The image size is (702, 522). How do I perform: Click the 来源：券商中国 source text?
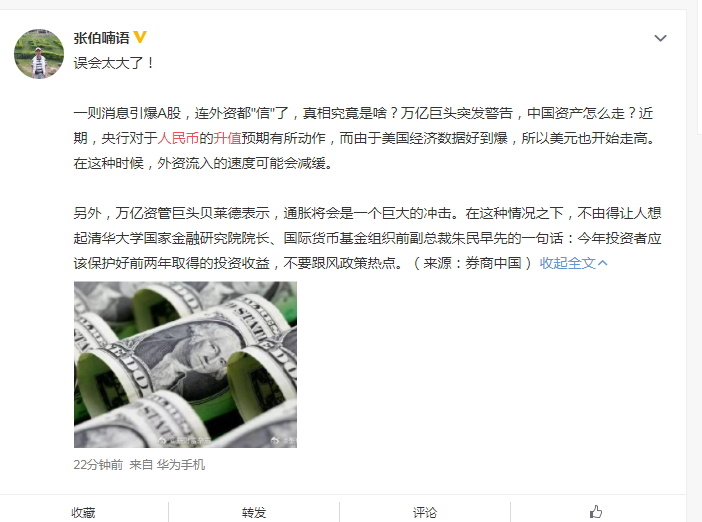pyautogui.click(x=472, y=263)
